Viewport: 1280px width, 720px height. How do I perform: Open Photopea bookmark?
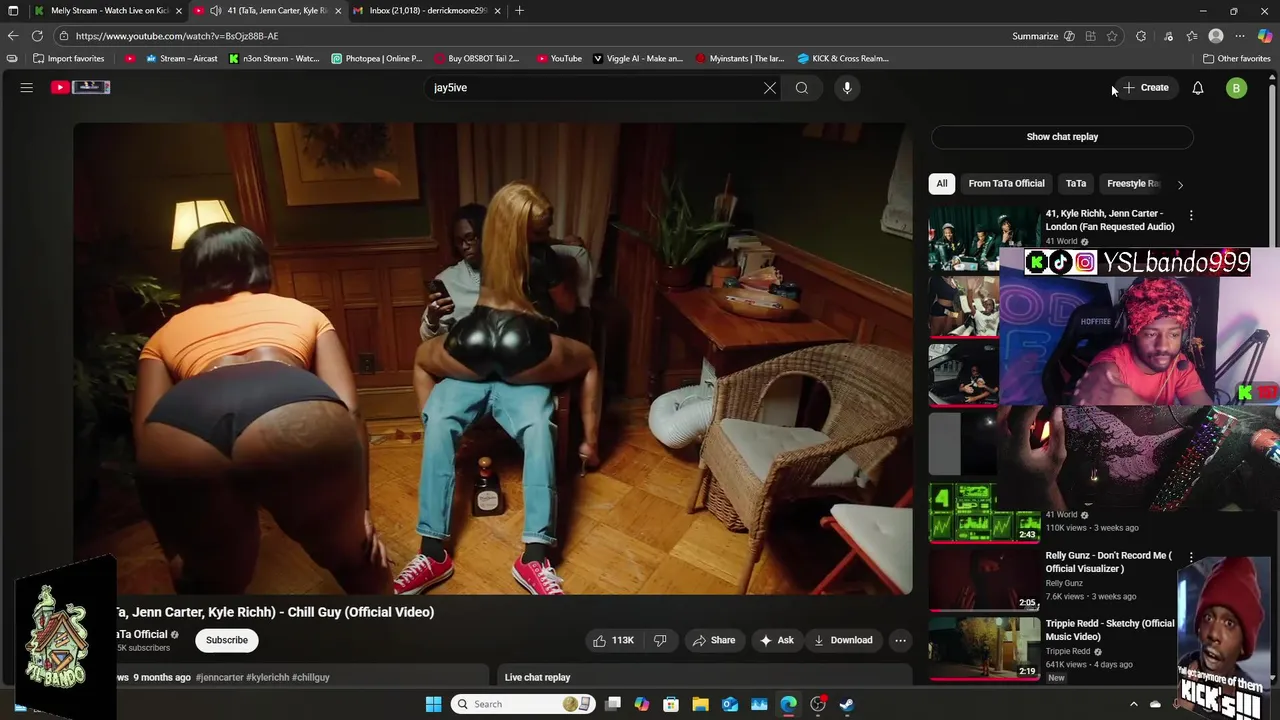click(x=377, y=58)
